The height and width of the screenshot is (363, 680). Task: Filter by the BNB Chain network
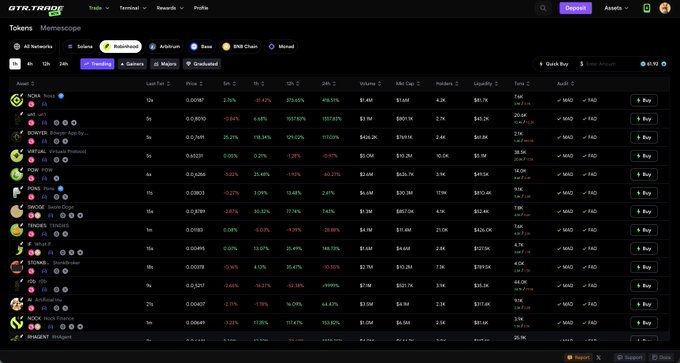[x=240, y=46]
